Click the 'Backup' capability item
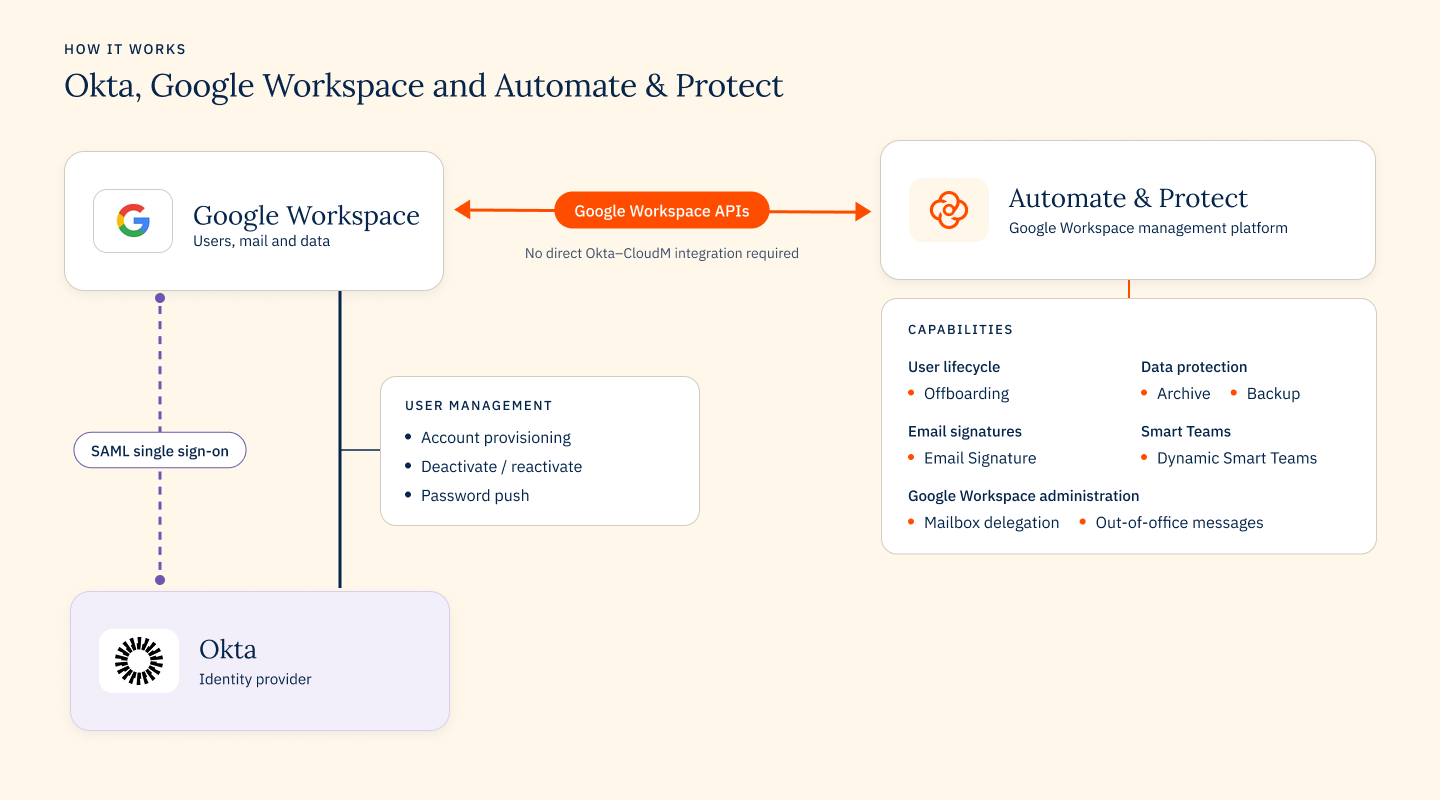 (x=1273, y=394)
